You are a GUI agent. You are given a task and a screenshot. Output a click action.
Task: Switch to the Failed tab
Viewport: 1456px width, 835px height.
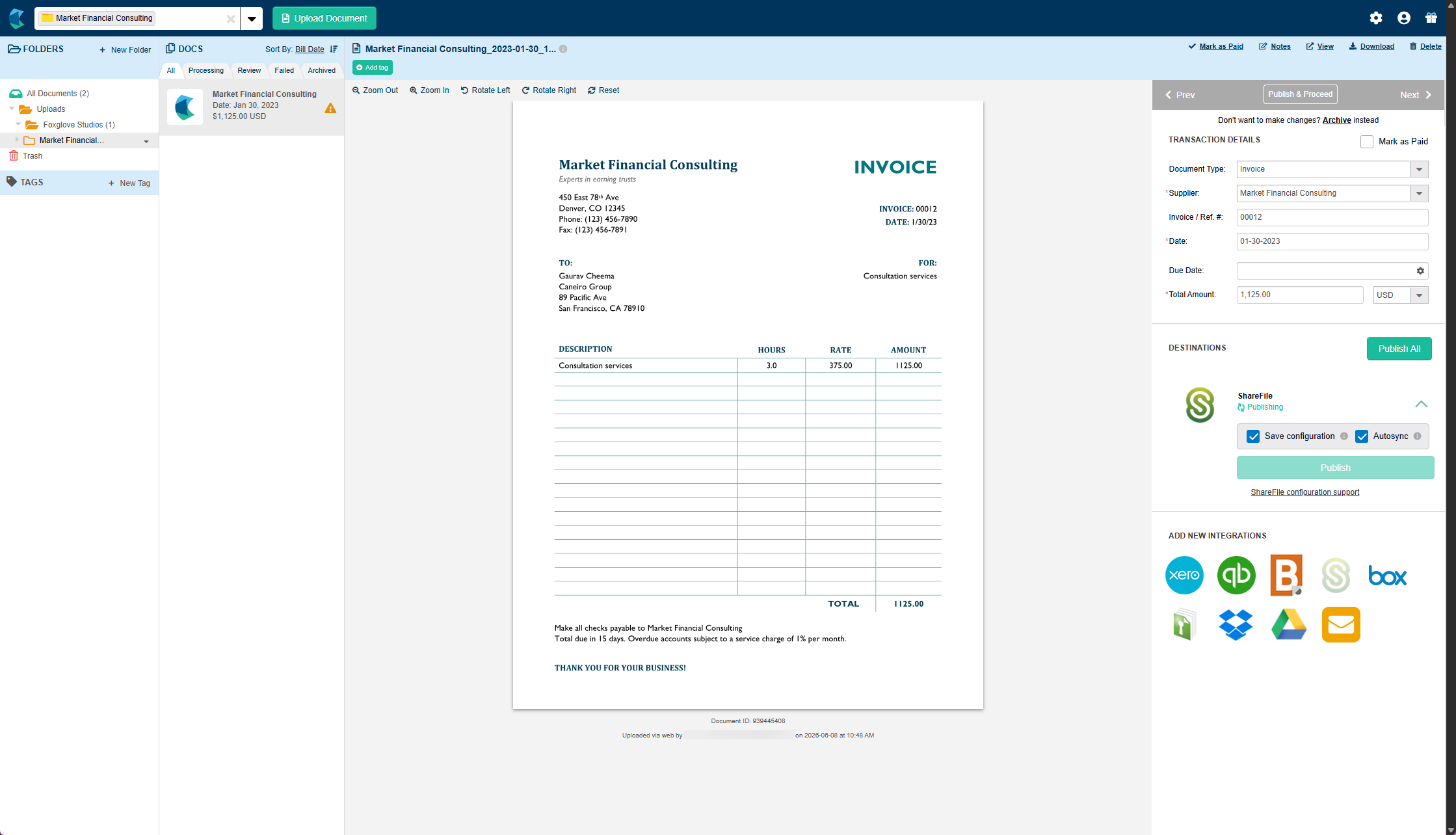pos(284,70)
